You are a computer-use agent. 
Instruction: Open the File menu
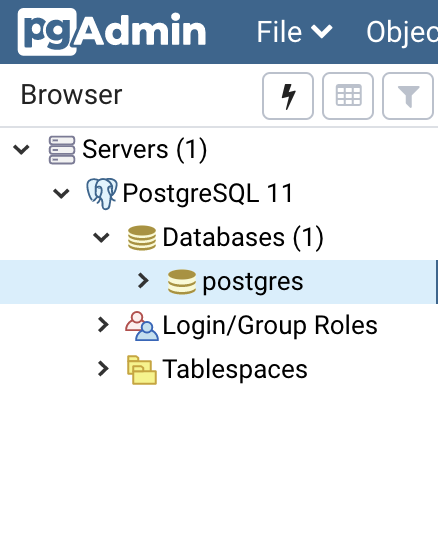coord(295,32)
